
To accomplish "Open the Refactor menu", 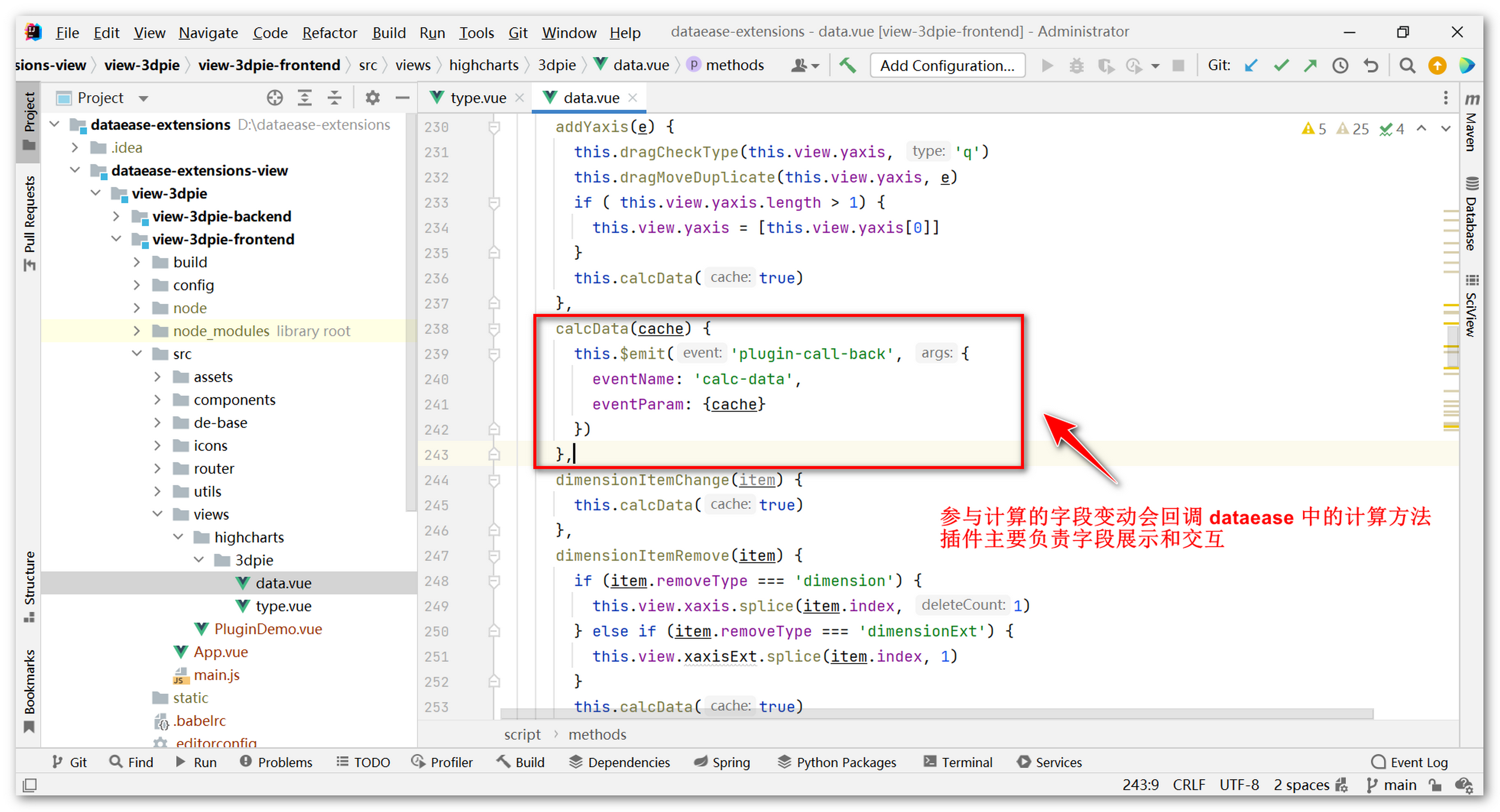I will point(329,32).
